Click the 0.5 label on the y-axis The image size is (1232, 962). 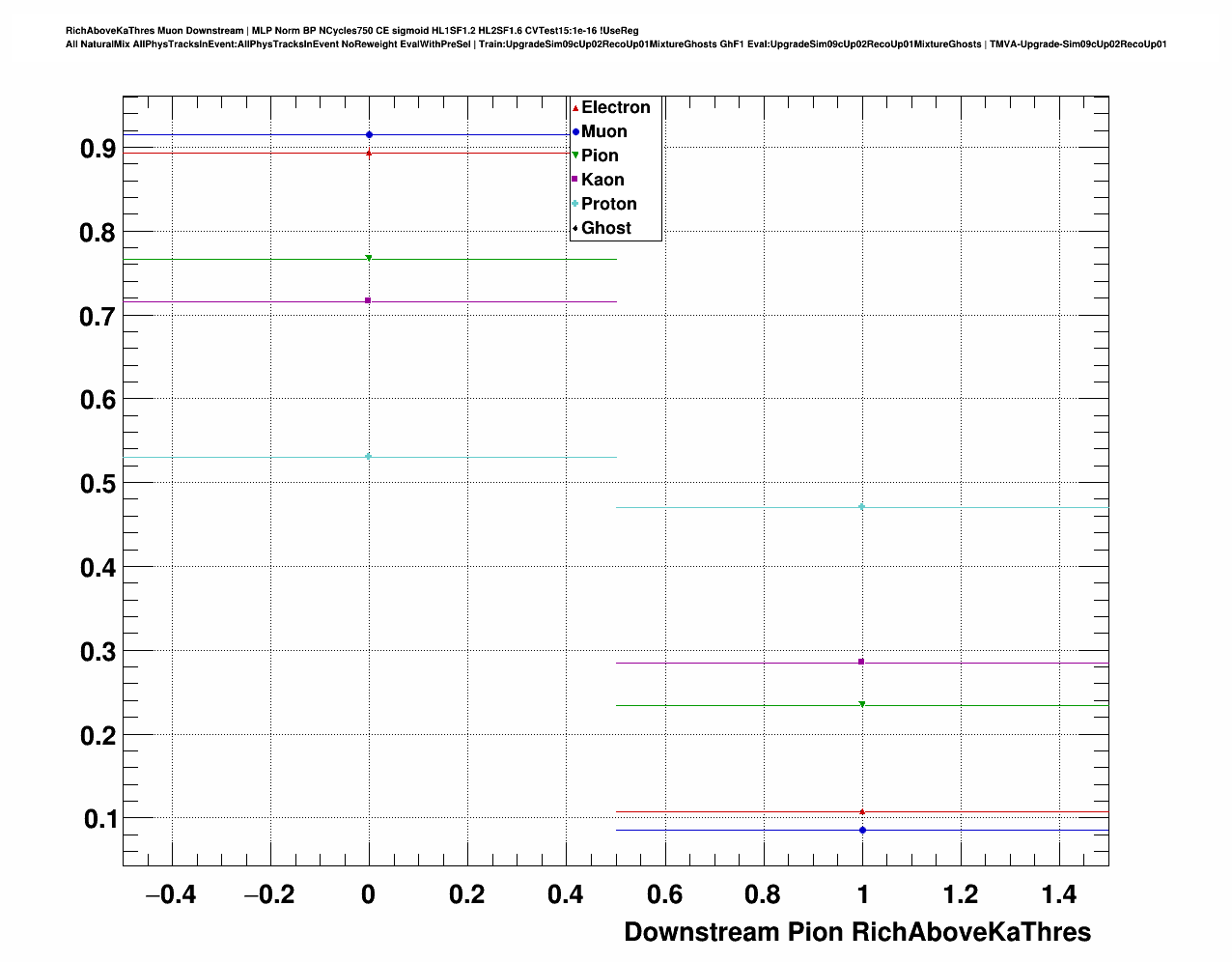[98, 484]
